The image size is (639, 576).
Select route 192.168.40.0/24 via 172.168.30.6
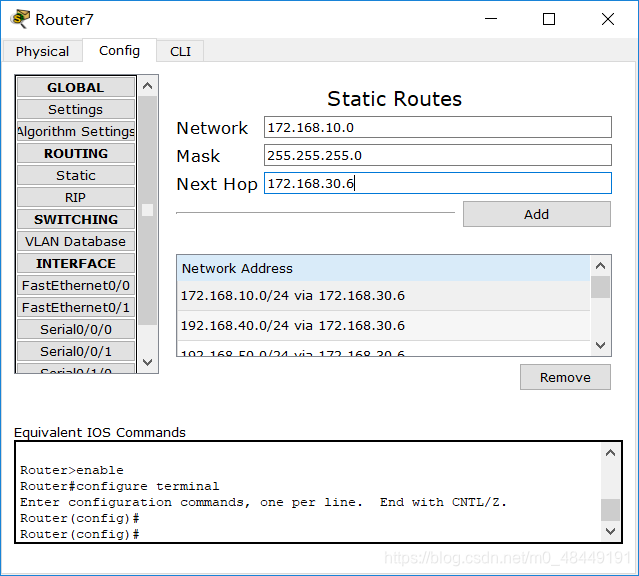tap(383, 326)
